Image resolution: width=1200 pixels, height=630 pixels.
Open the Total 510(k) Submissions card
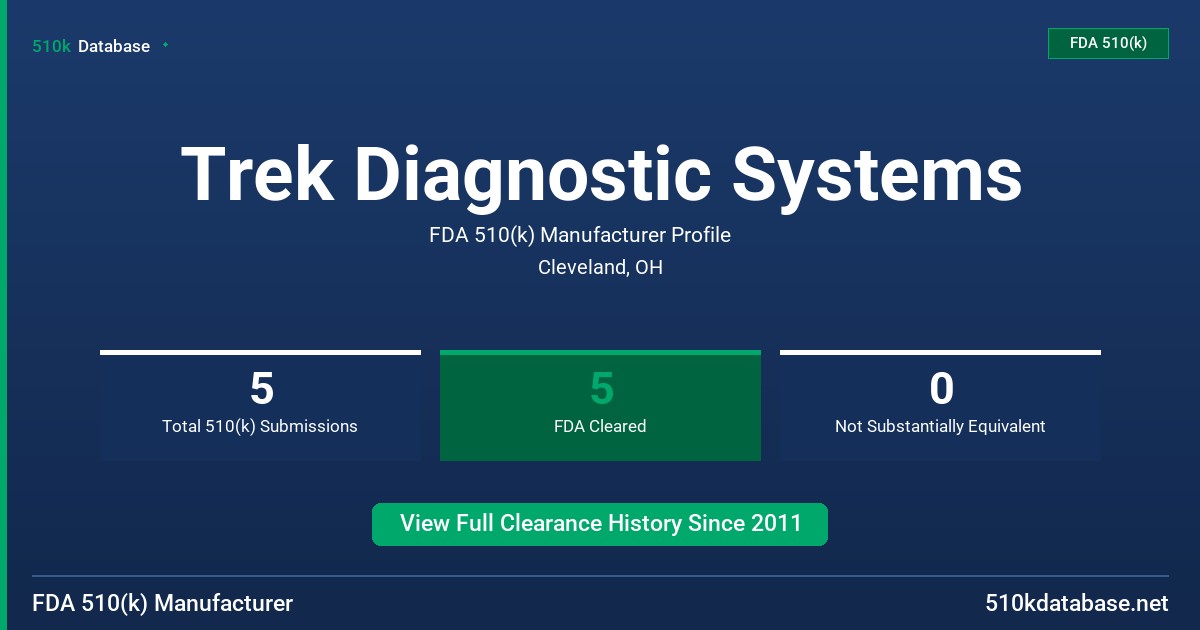pos(260,405)
